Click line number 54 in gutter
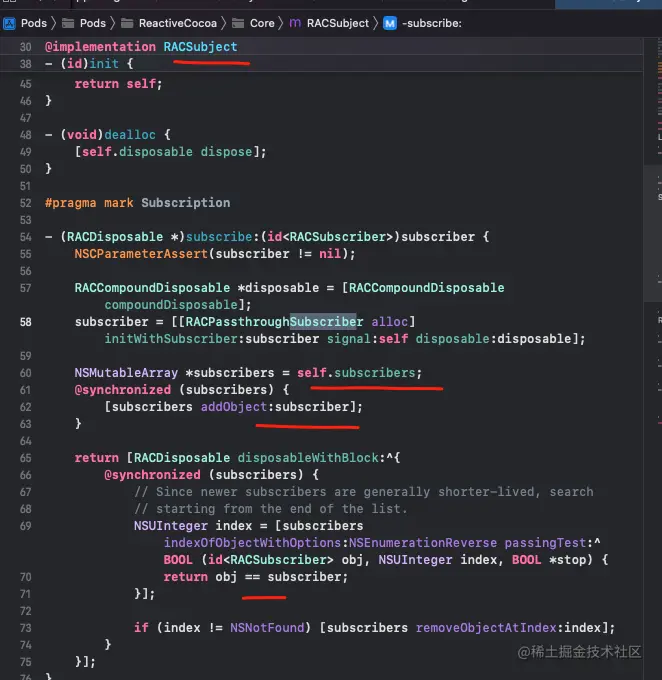Screen dimensions: 662x680 [26, 237]
